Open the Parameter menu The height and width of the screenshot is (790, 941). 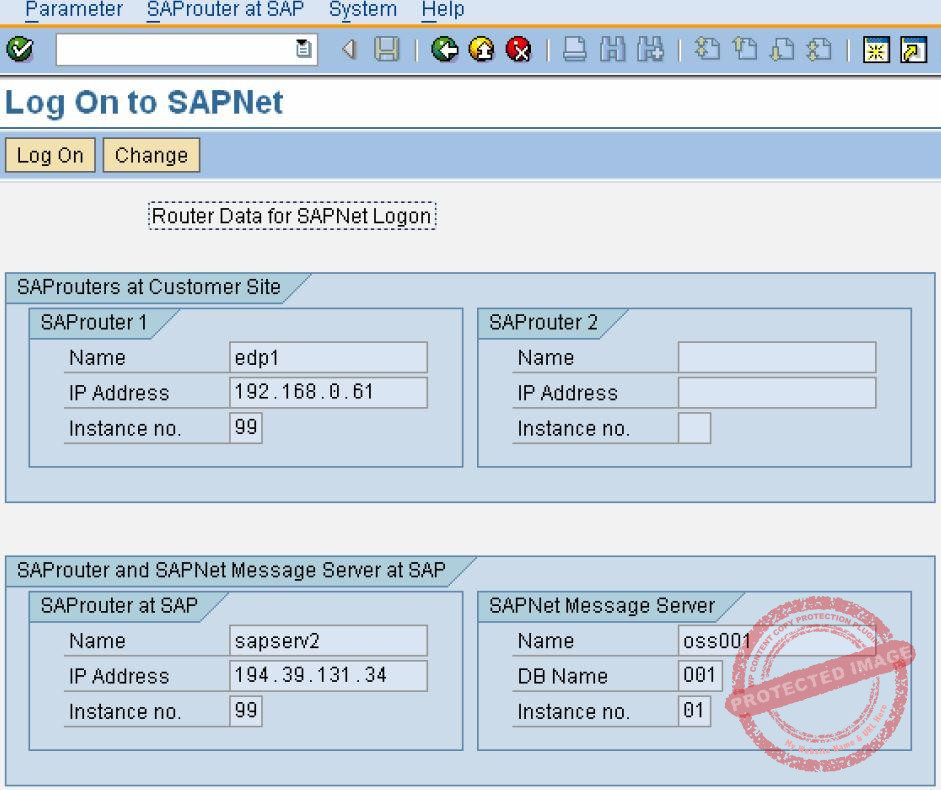click(x=74, y=10)
